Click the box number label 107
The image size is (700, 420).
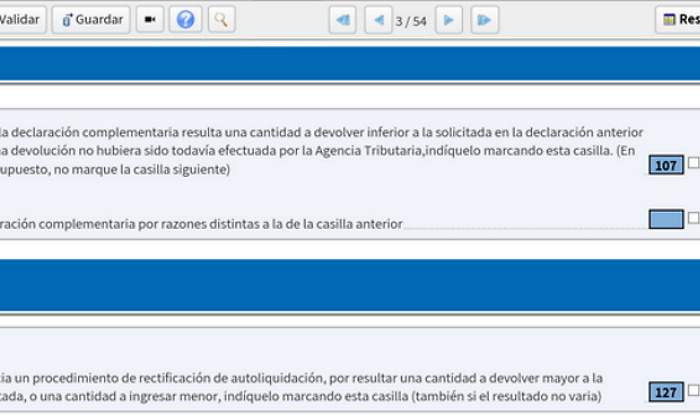click(x=666, y=165)
